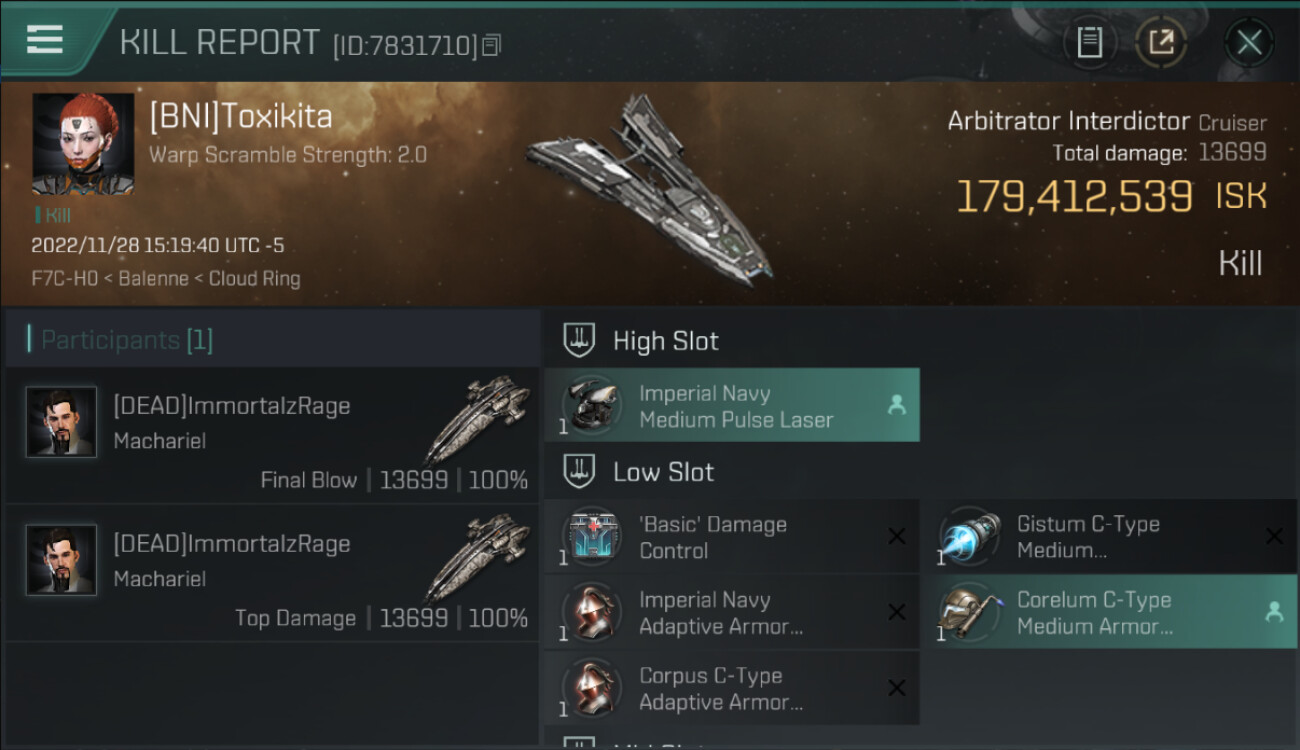Viewport: 1300px width, 750px height.
Task: Click the Corpus C-Type Adaptive Armor icon
Action: click(590, 688)
